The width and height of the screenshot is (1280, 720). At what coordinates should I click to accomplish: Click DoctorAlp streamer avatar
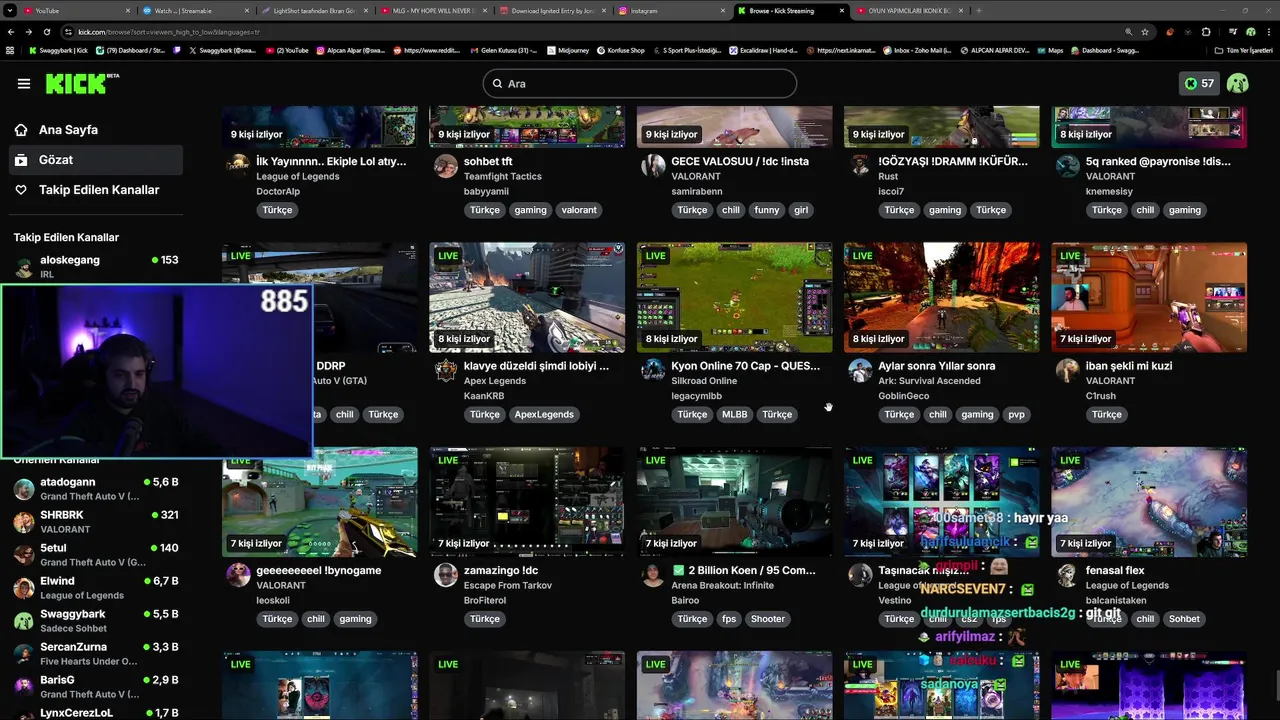click(x=238, y=165)
